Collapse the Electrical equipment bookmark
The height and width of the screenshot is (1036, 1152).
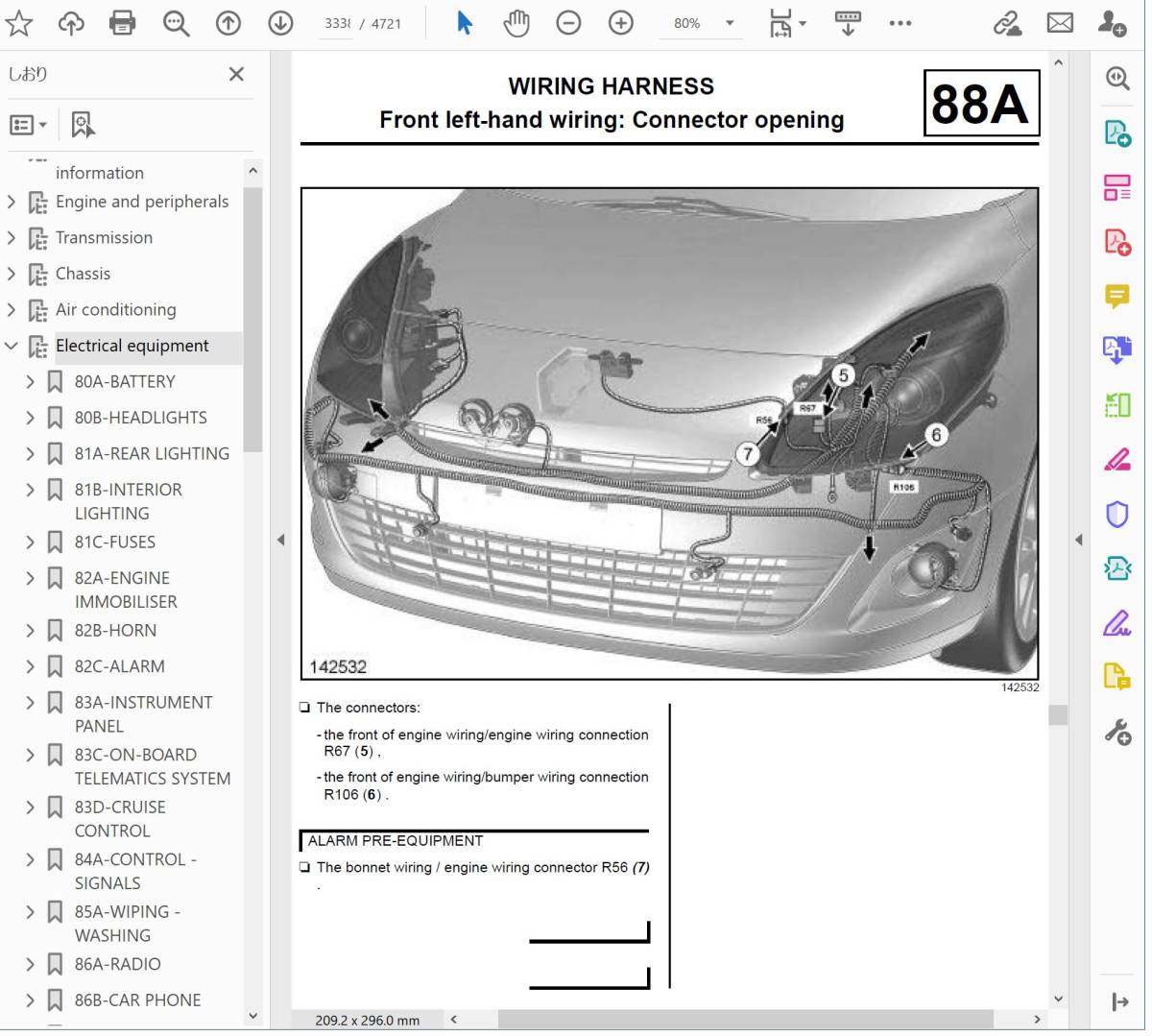pyautogui.click(x=12, y=346)
